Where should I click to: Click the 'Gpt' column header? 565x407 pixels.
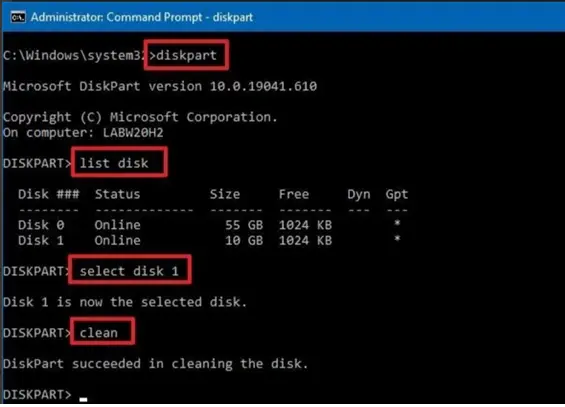click(x=397, y=194)
